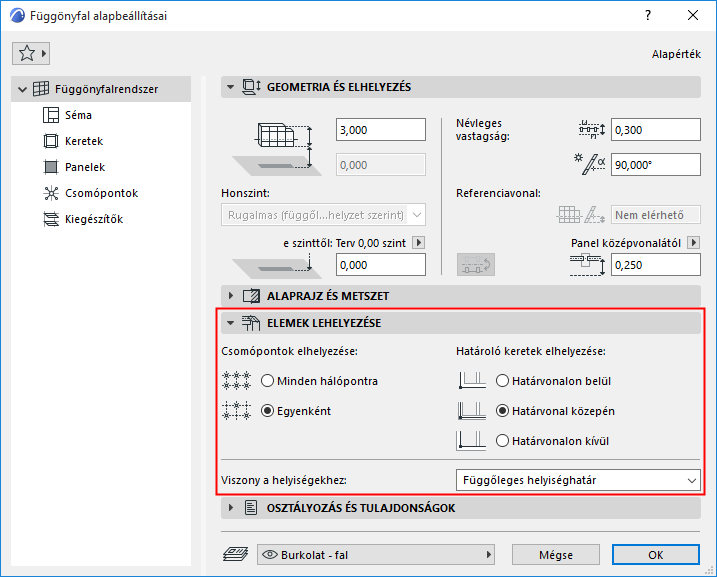Open the Favorites star button
This screenshot has height=577, width=717.
coord(31,53)
